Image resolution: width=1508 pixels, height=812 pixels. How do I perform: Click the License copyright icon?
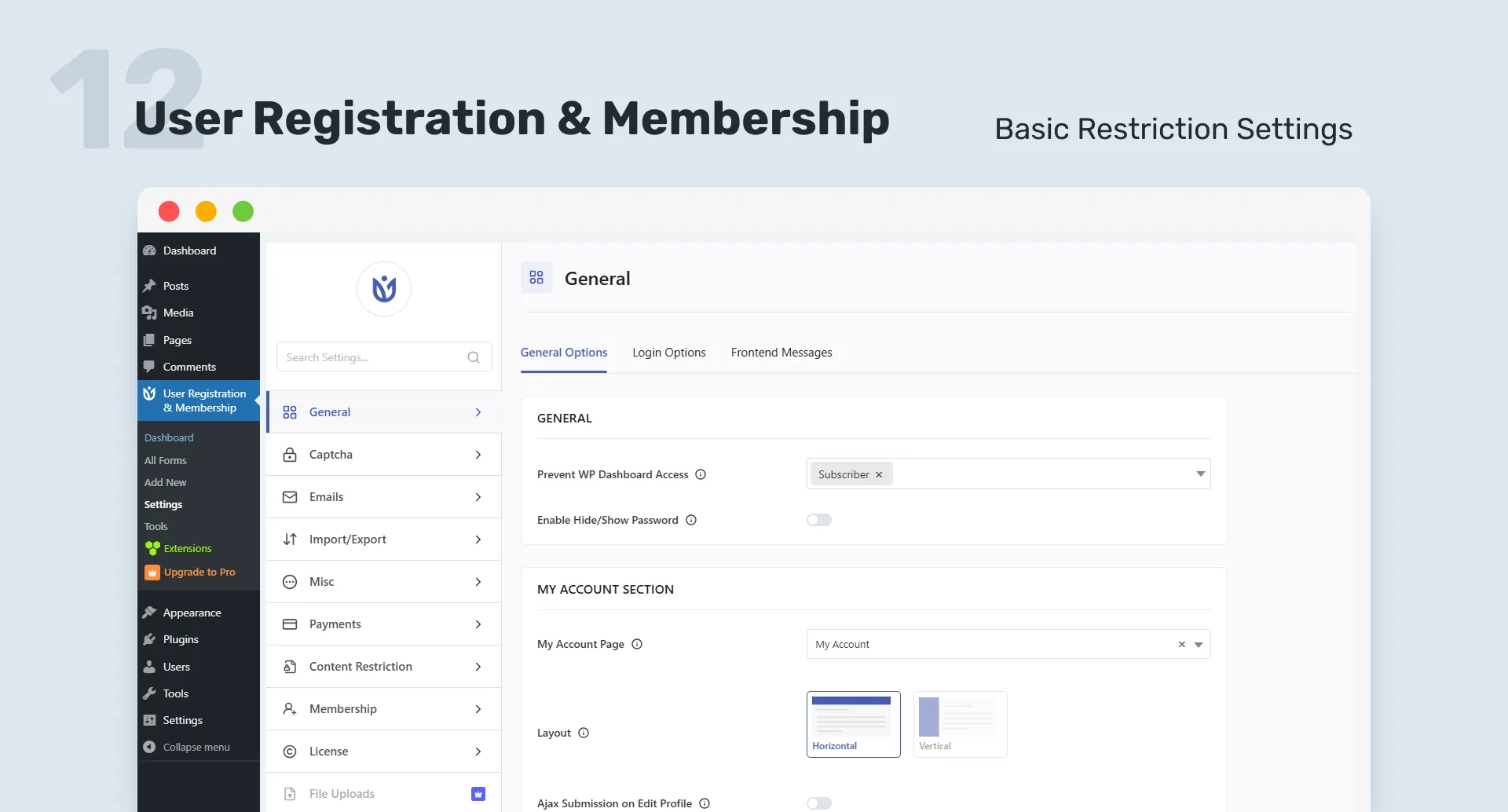tap(290, 752)
